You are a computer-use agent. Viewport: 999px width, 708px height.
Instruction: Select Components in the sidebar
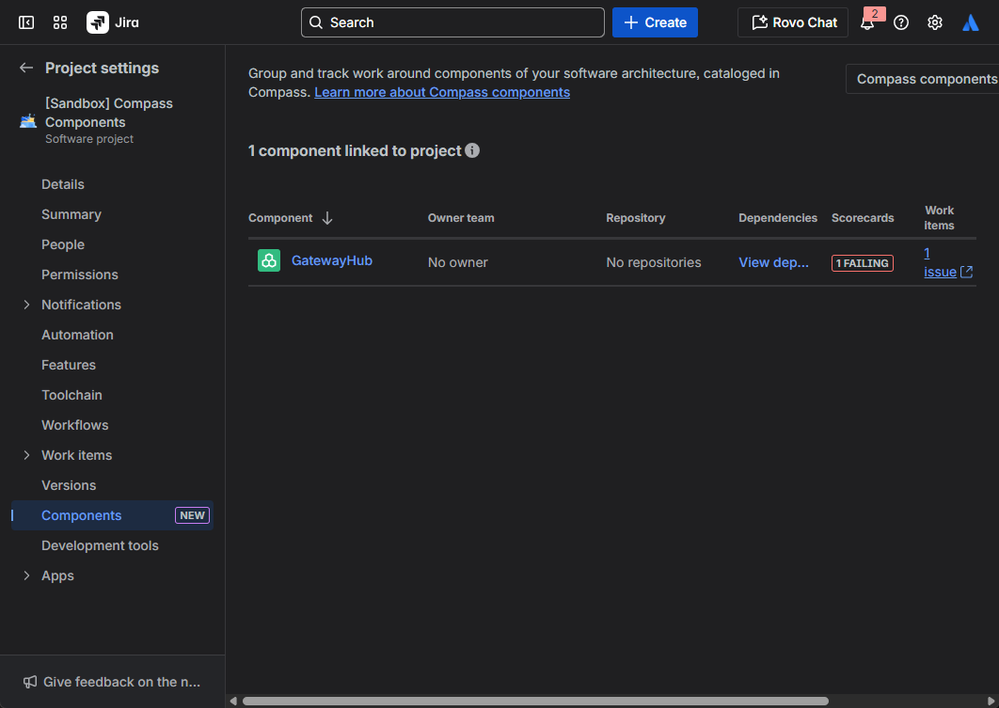coord(81,515)
